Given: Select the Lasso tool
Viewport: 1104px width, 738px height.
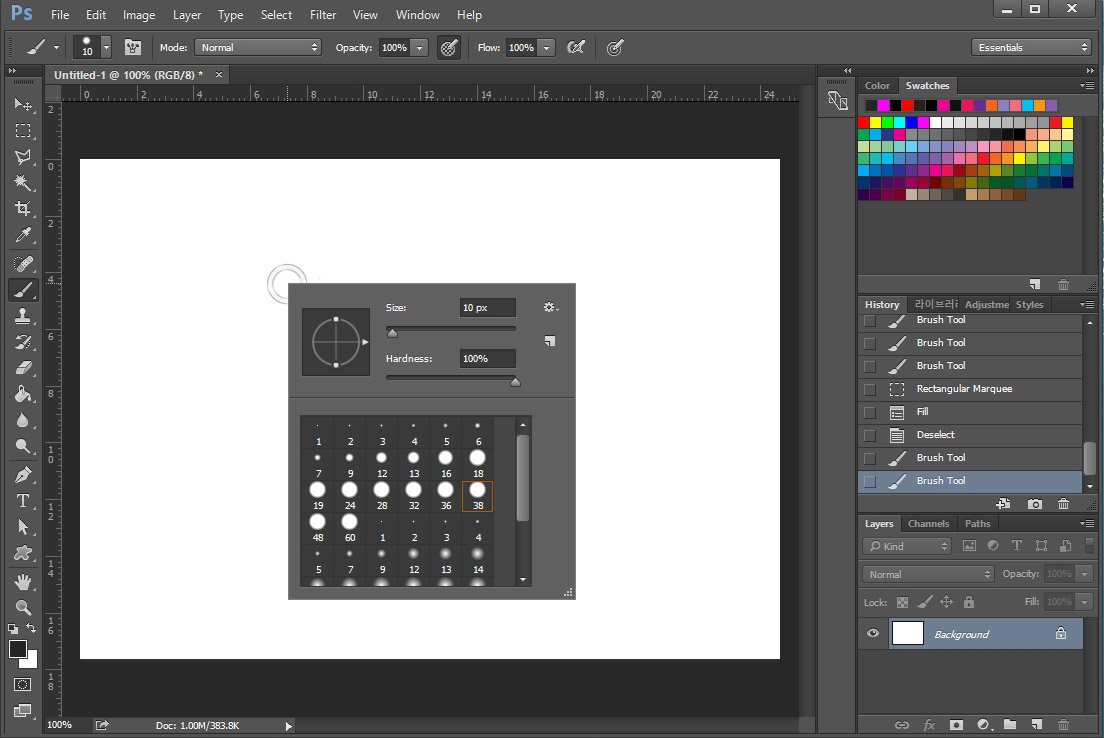Looking at the screenshot, I should pyautogui.click(x=23, y=157).
